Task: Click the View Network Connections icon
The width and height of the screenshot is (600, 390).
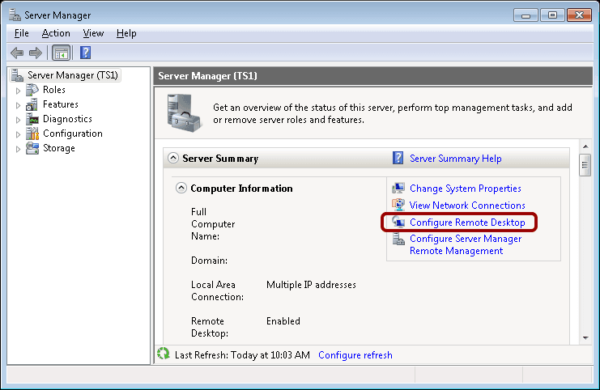Action: tap(398, 205)
